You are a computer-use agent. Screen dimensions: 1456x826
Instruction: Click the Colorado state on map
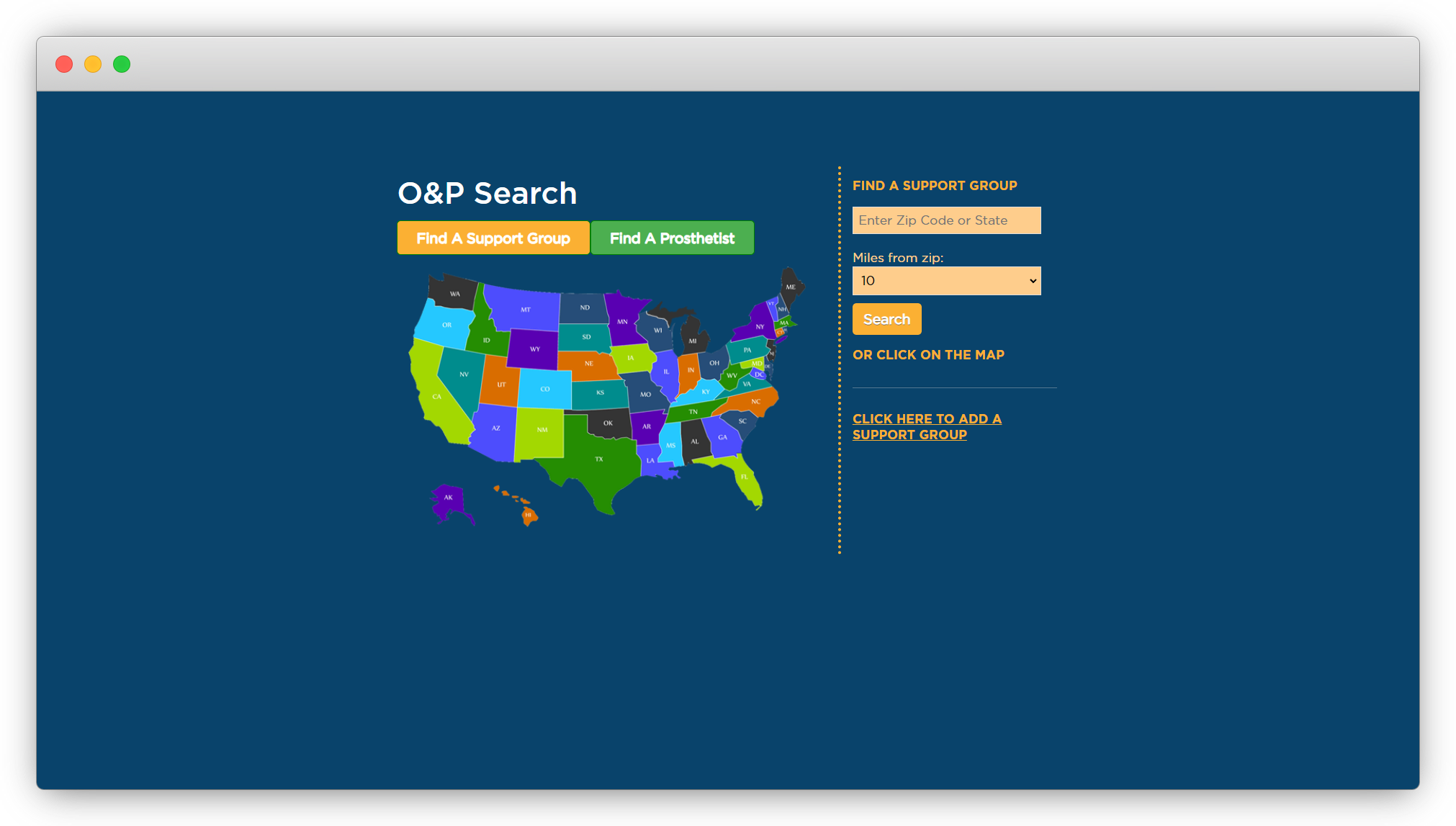point(545,389)
